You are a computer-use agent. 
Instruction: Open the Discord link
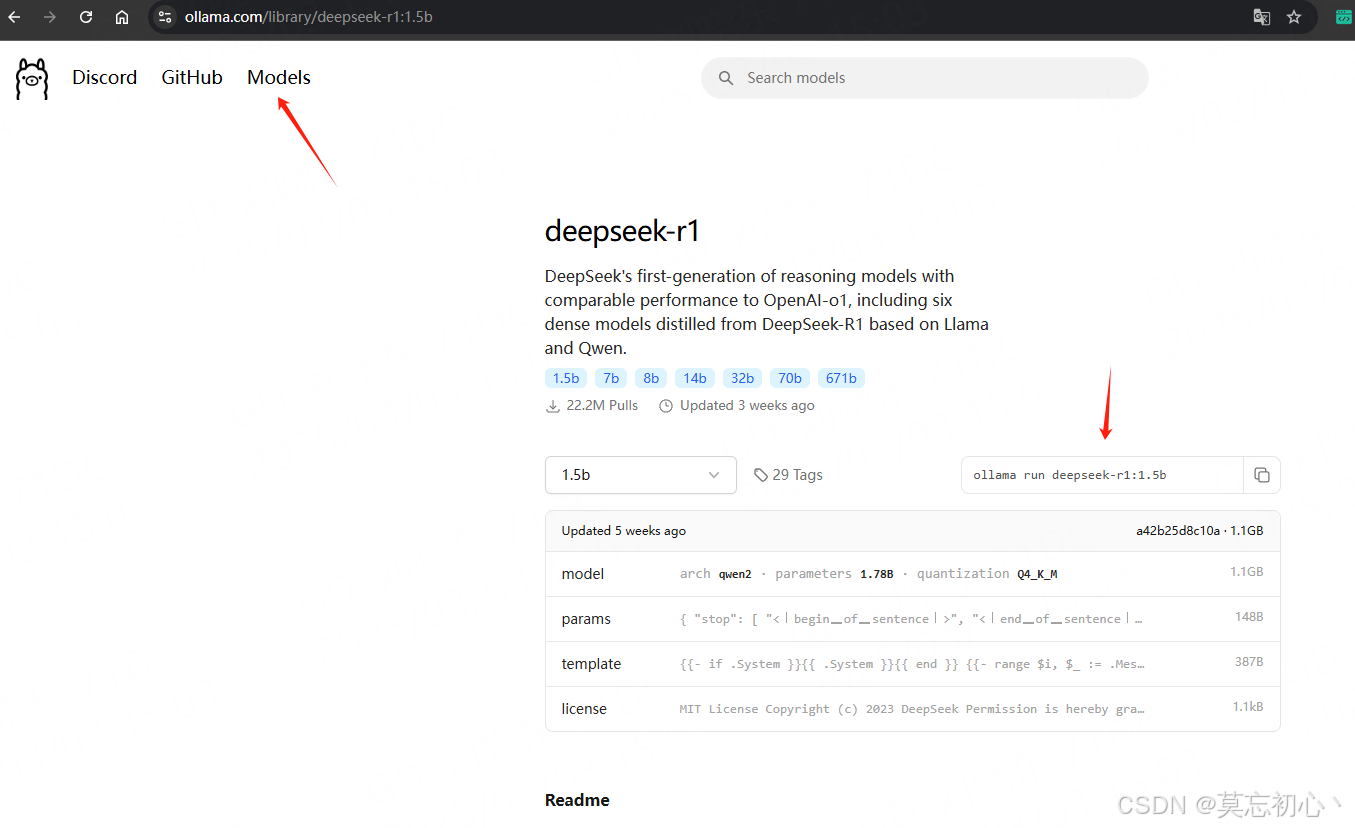click(x=104, y=78)
